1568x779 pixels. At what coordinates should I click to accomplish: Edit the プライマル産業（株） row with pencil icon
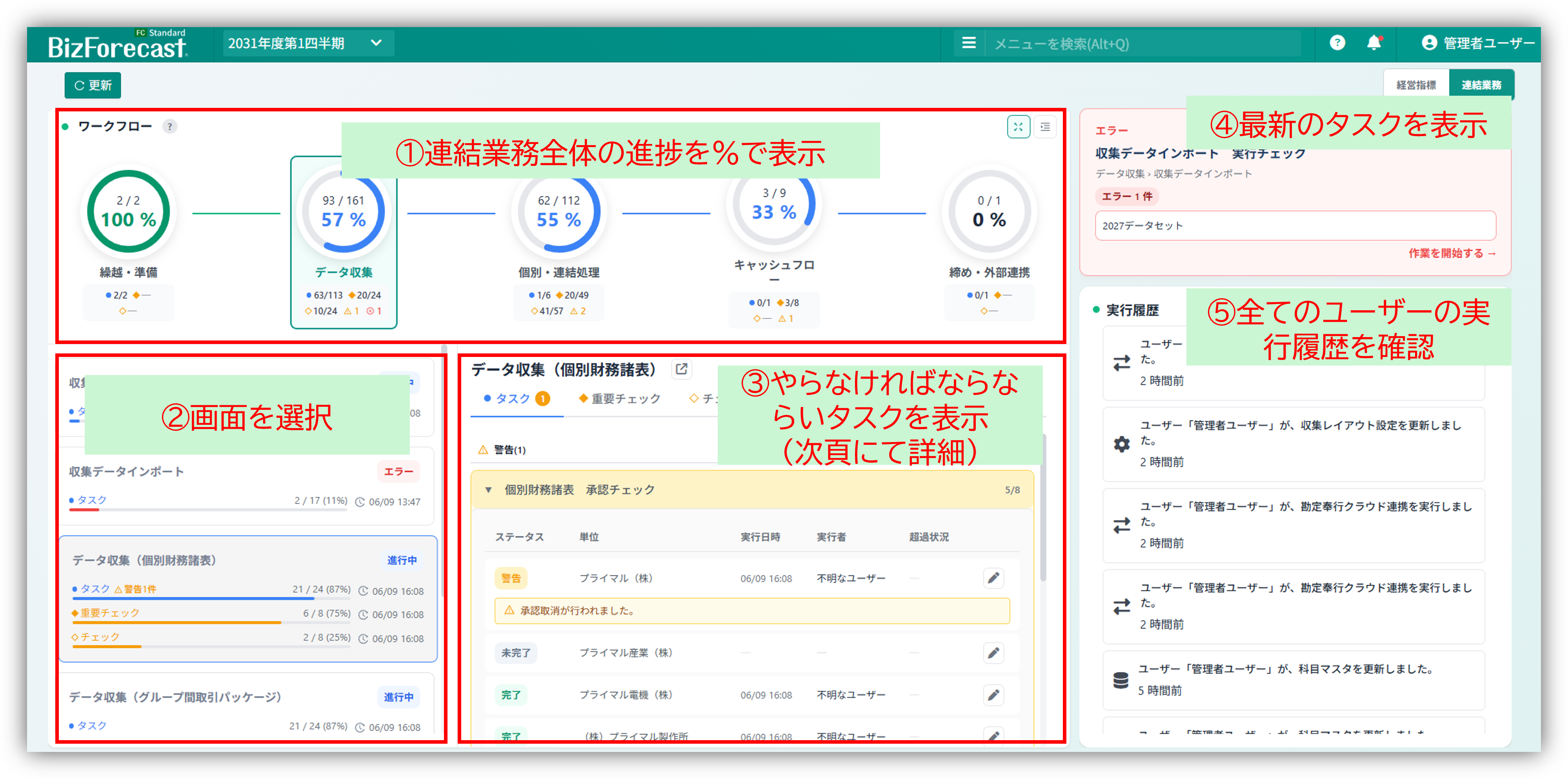993,653
